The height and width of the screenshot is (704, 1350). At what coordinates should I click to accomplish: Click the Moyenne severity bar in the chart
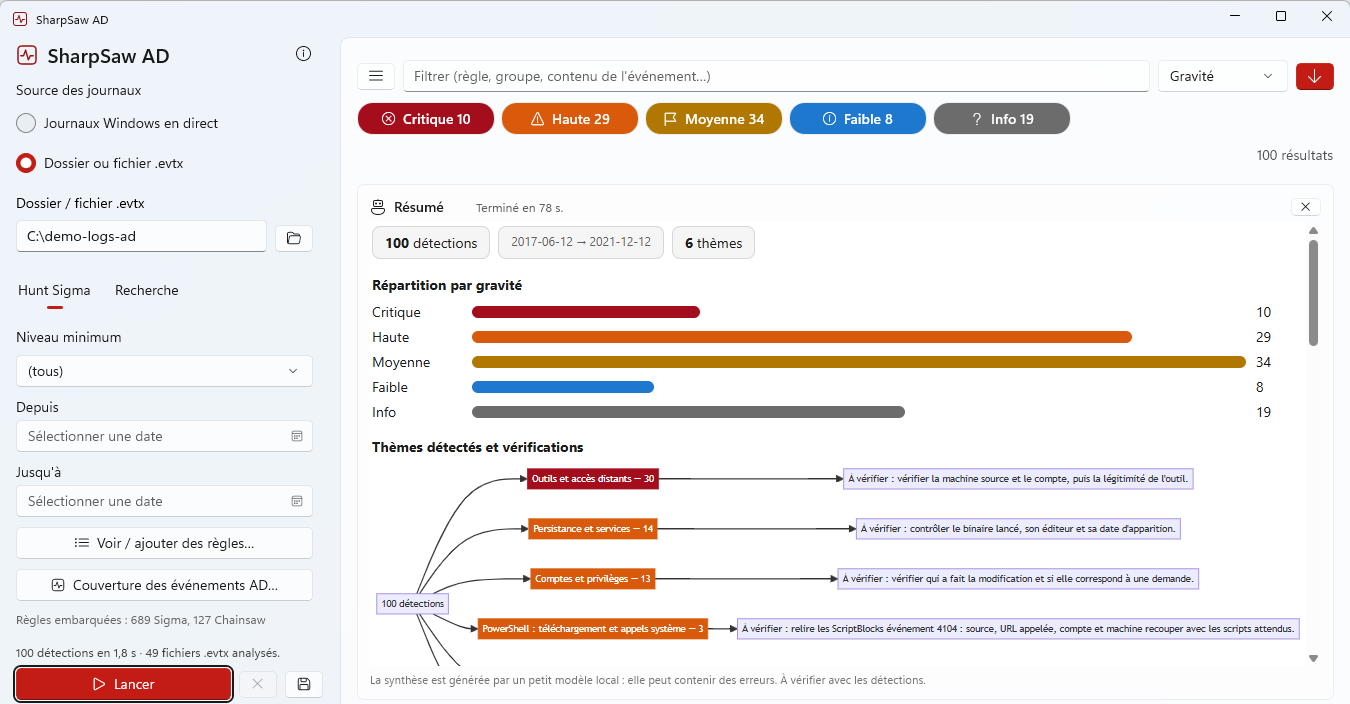[859, 362]
